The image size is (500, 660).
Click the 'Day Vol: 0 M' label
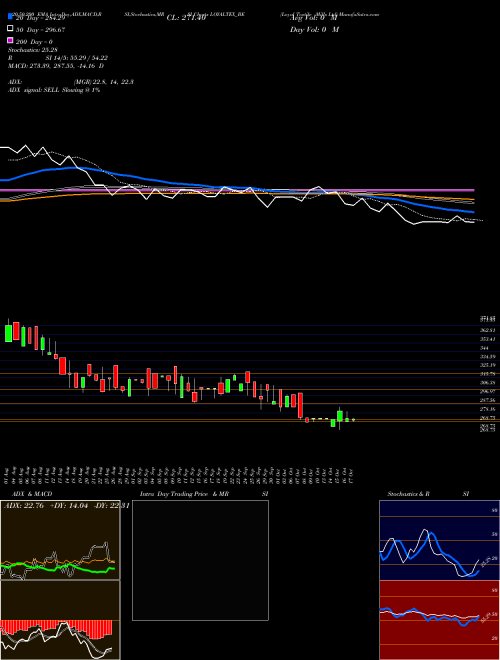click(x=314, y=30)
